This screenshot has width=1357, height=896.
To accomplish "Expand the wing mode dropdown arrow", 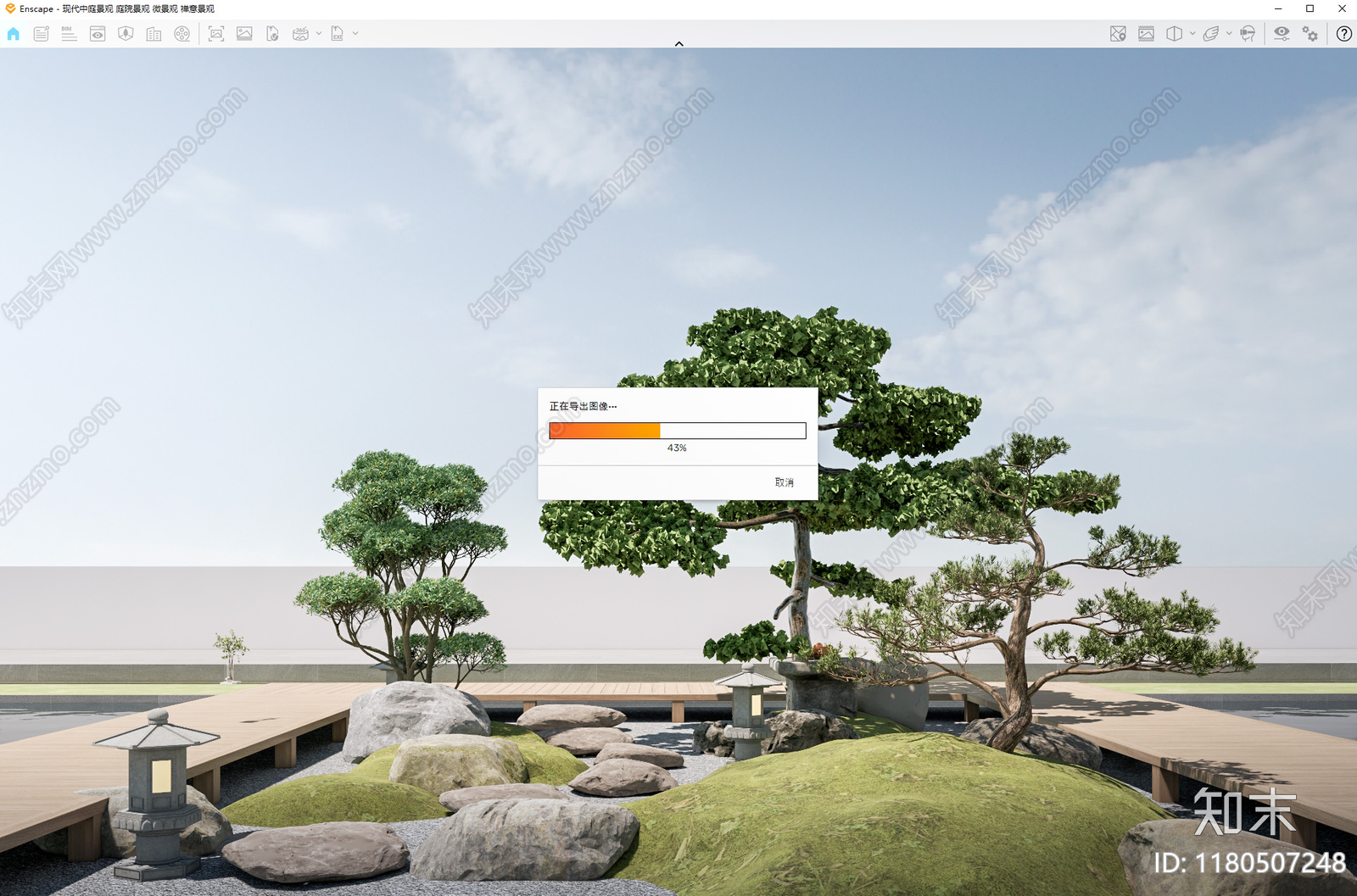I will tap(1229, 34).
